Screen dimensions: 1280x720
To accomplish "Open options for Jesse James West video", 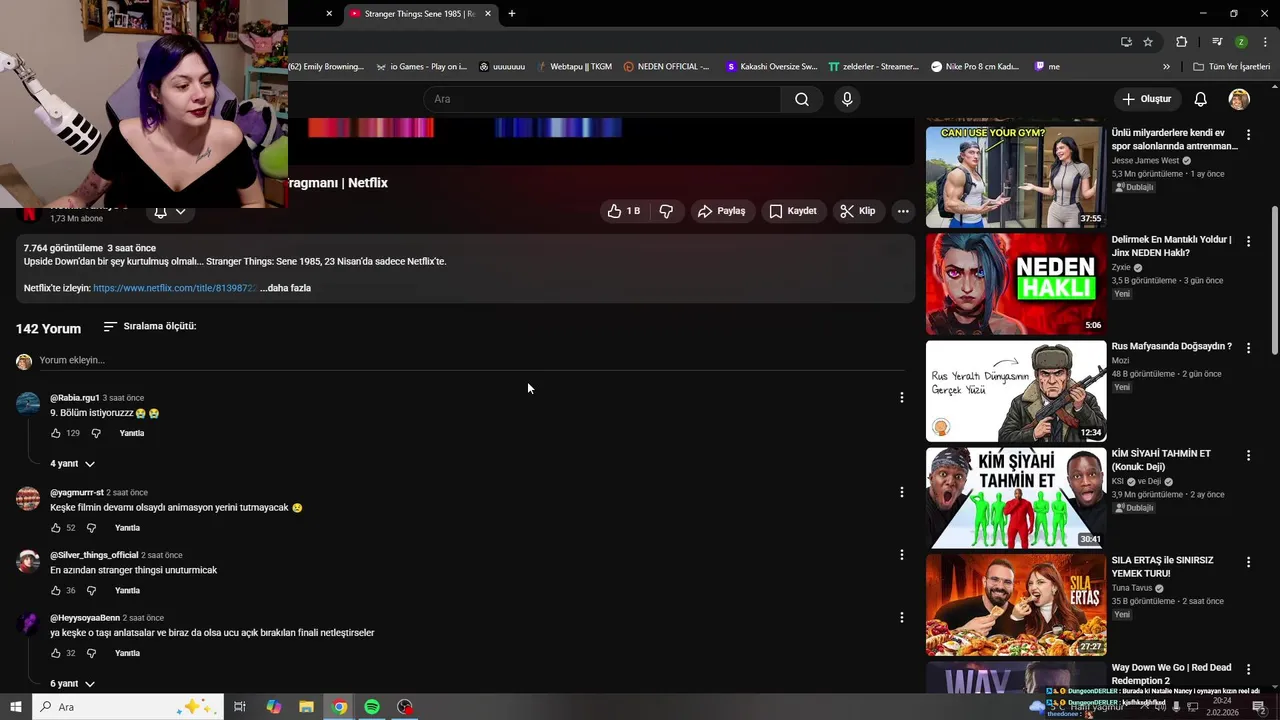I will point(1248,134).
